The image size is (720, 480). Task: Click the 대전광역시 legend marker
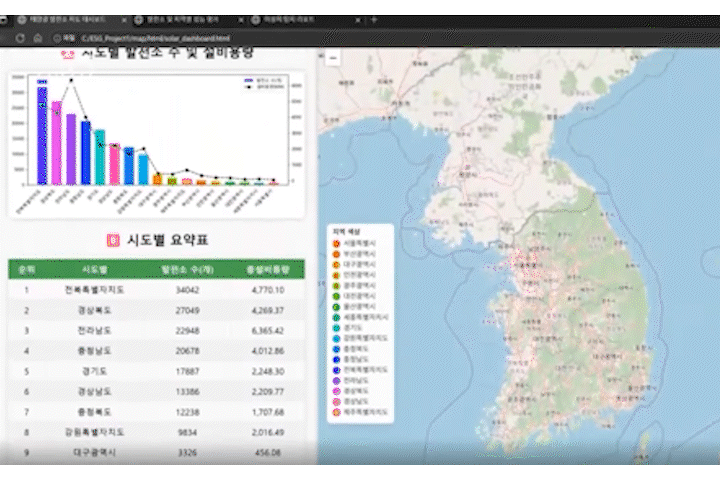point(336,296)
